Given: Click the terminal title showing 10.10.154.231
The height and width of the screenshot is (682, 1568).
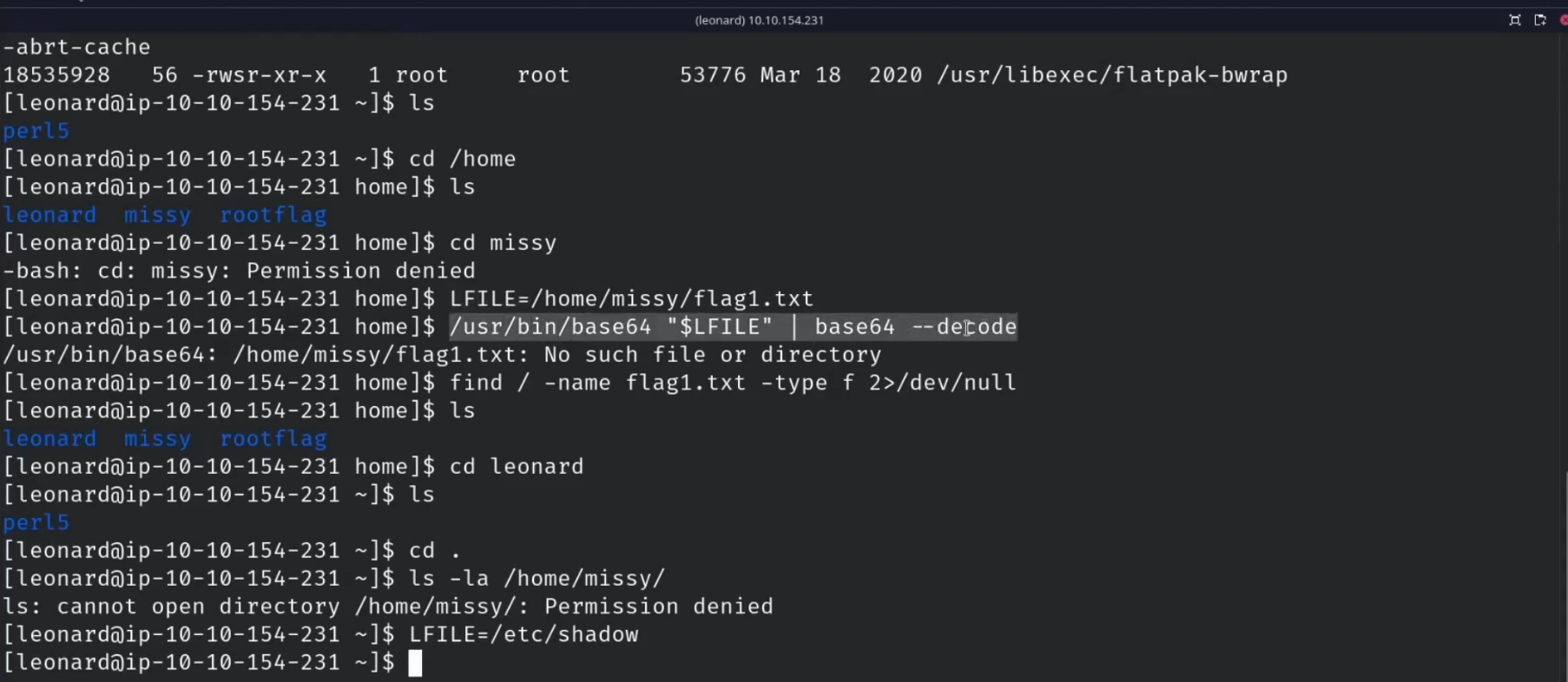Looking at the screenshot, I should [760, 20].
